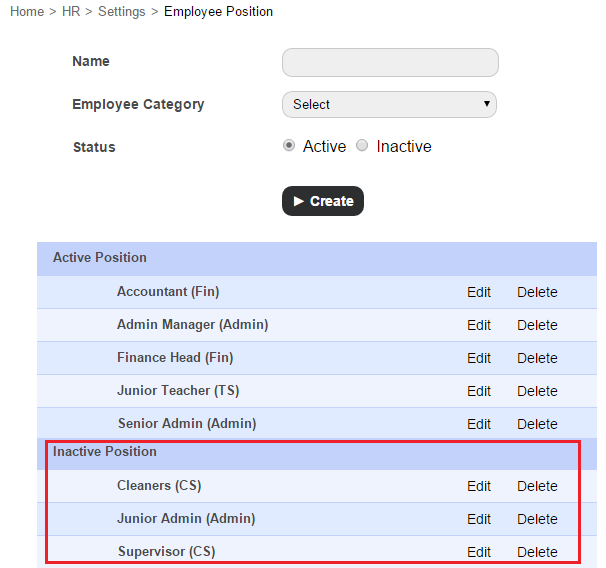Open the Employee Category dropdown

[x=390, y=104]
